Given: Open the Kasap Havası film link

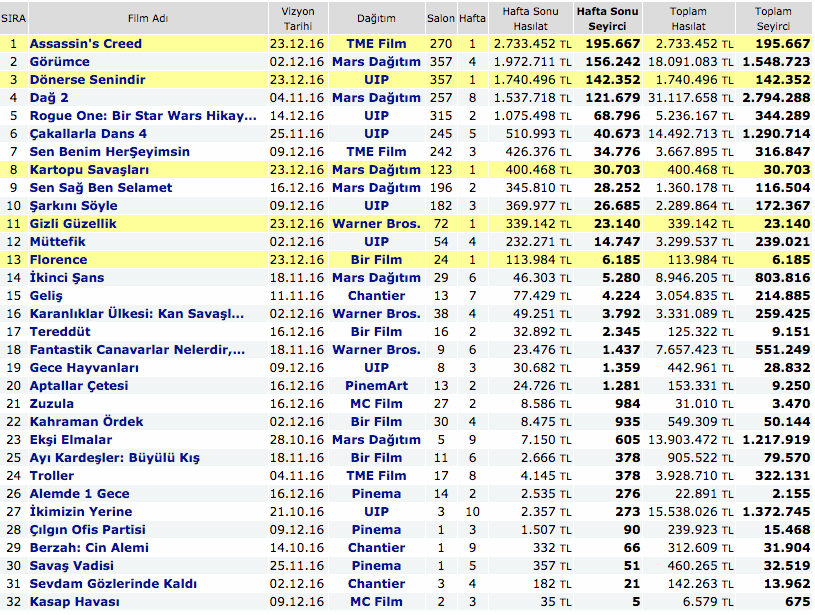Looking at the screenshot, I should click(x=74, y=602).
